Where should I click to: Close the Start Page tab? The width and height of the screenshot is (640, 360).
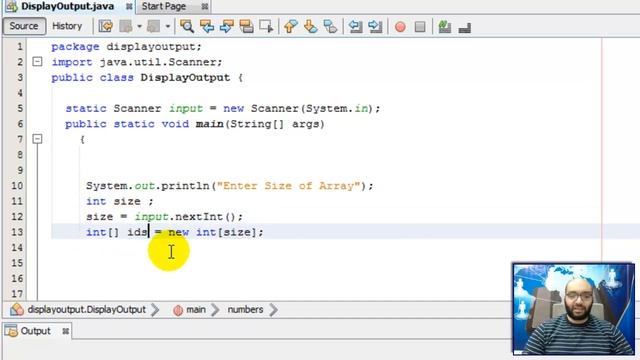pos(204,7)
